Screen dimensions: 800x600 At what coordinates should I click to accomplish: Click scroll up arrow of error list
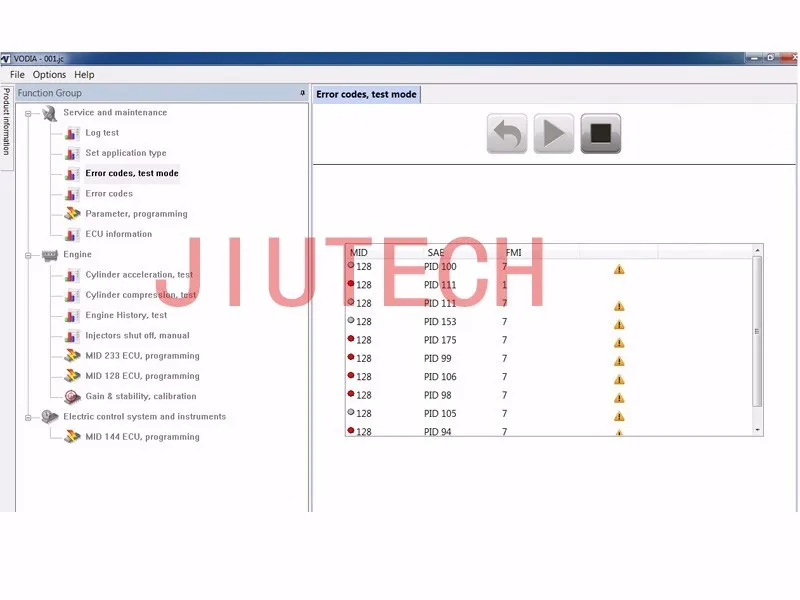tap(757, 250)
